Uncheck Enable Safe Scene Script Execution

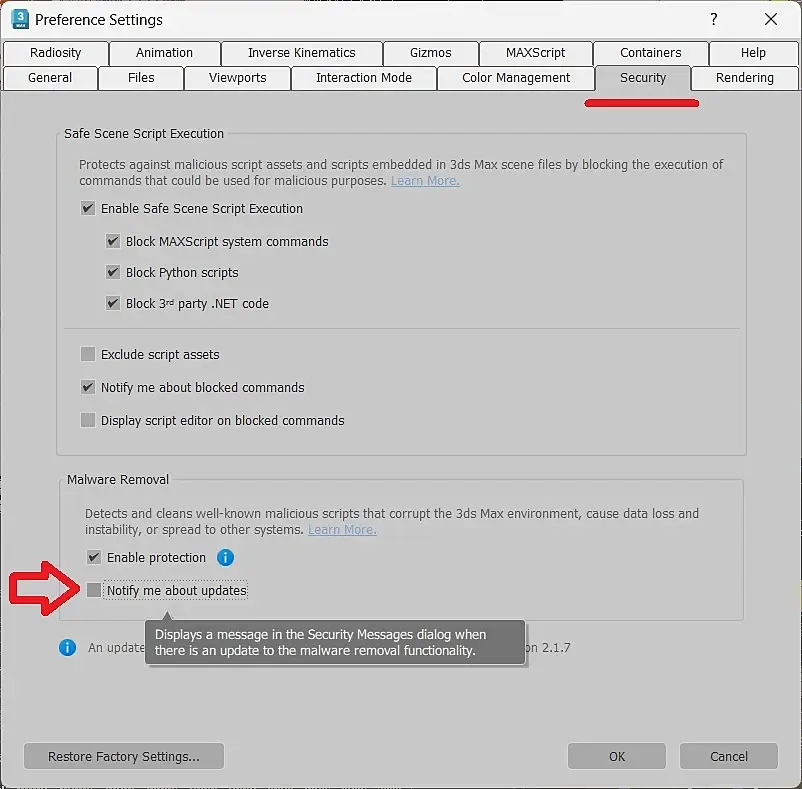(x=88, y=208)
